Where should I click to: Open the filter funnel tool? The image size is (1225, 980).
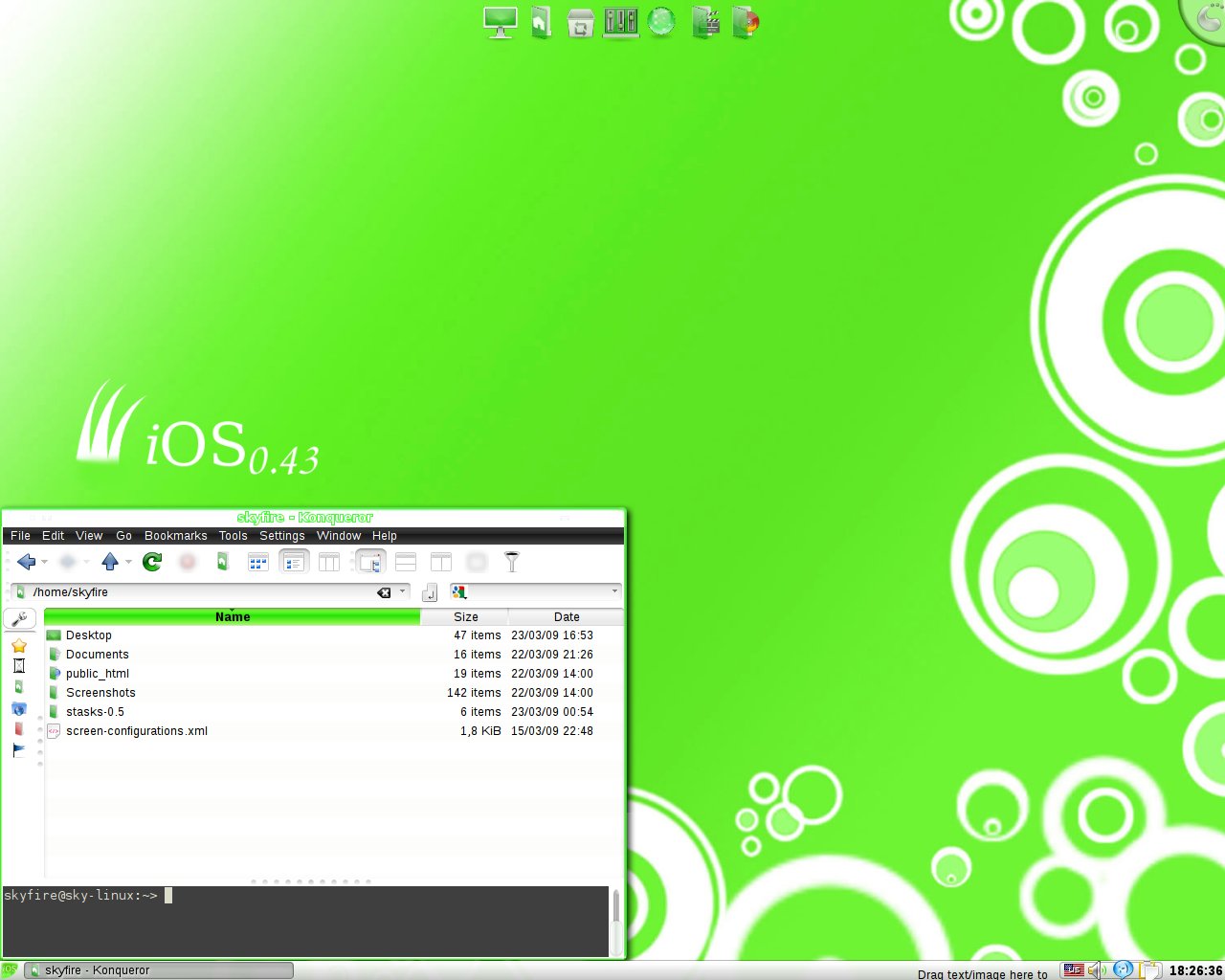512,562
